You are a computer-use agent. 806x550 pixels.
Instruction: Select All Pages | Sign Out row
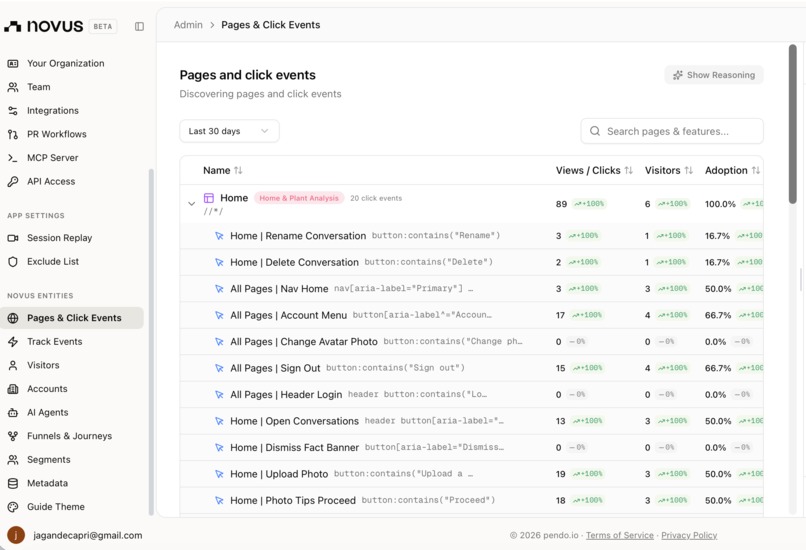(x=471, y=368)
